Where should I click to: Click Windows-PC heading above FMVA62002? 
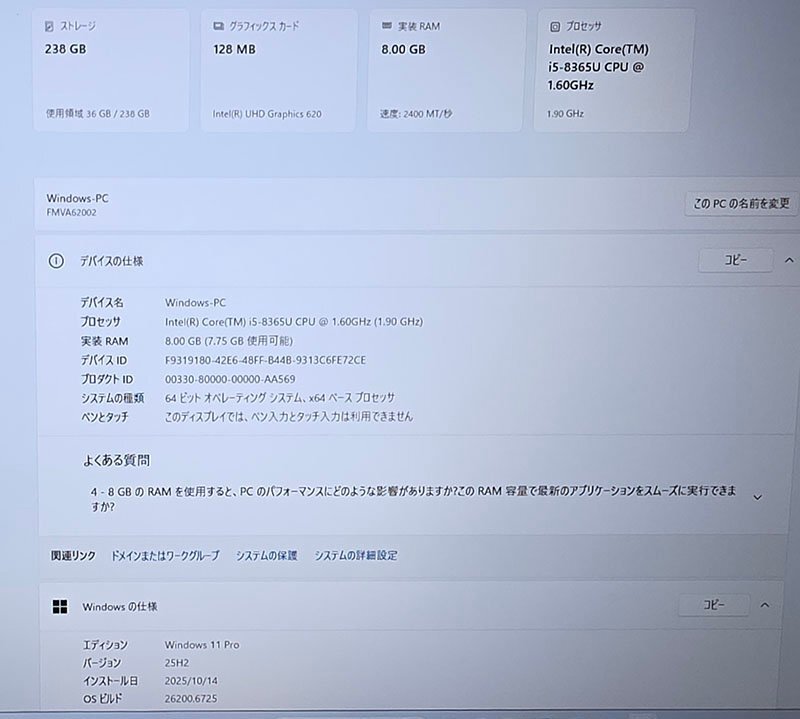pos(78,198)
